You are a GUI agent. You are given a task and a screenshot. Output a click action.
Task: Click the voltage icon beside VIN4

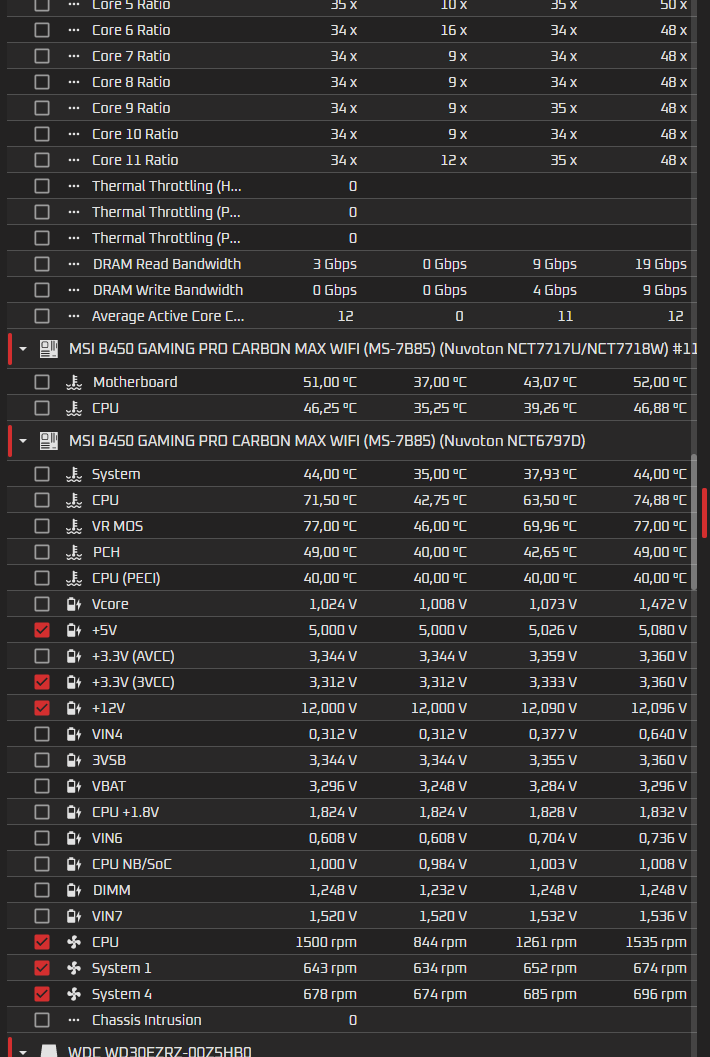tap(73, 734)
